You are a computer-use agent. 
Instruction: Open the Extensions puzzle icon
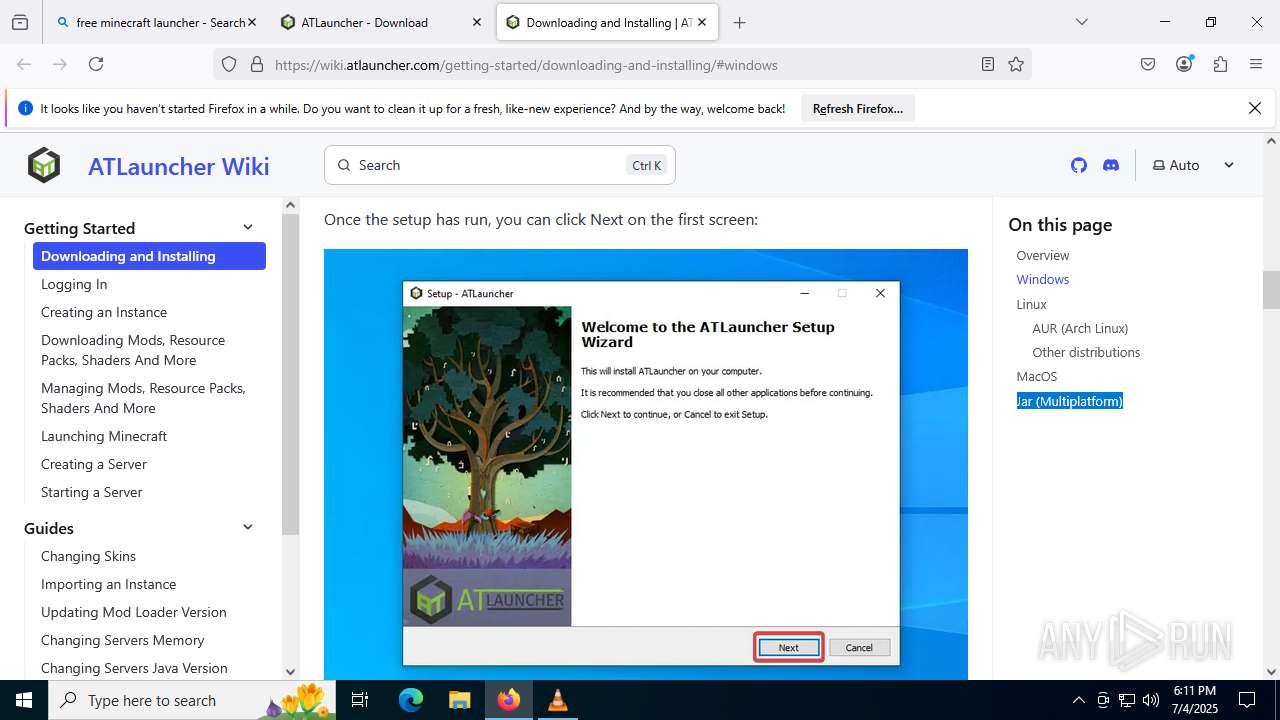1220,64
